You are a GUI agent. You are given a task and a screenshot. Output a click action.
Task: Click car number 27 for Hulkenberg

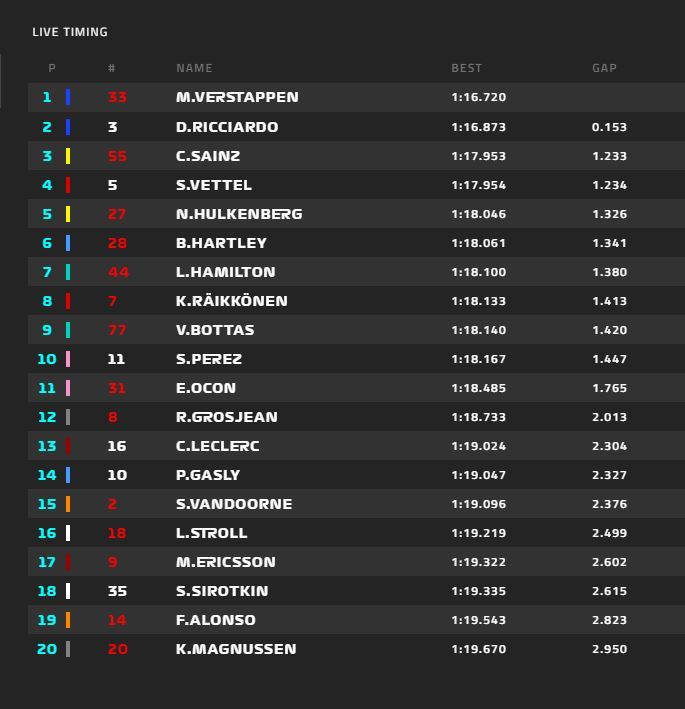(117, 214)
